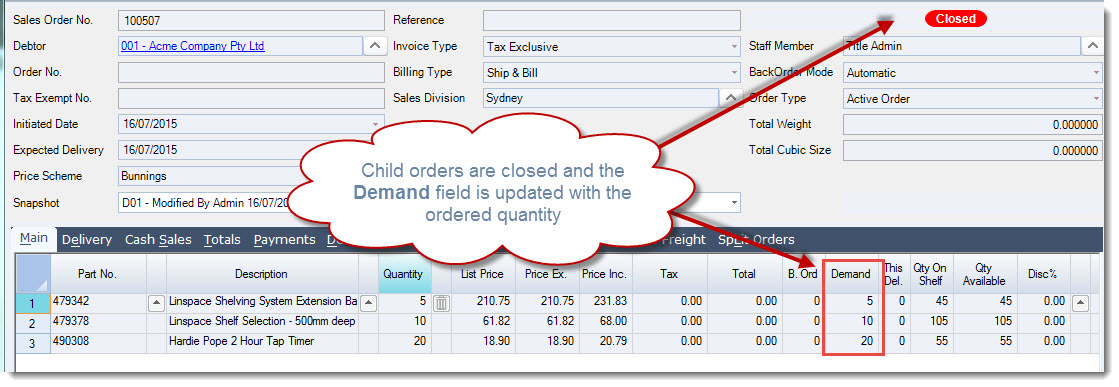
Task: Open the Sales Division lookup button
Action: [730, 99]
